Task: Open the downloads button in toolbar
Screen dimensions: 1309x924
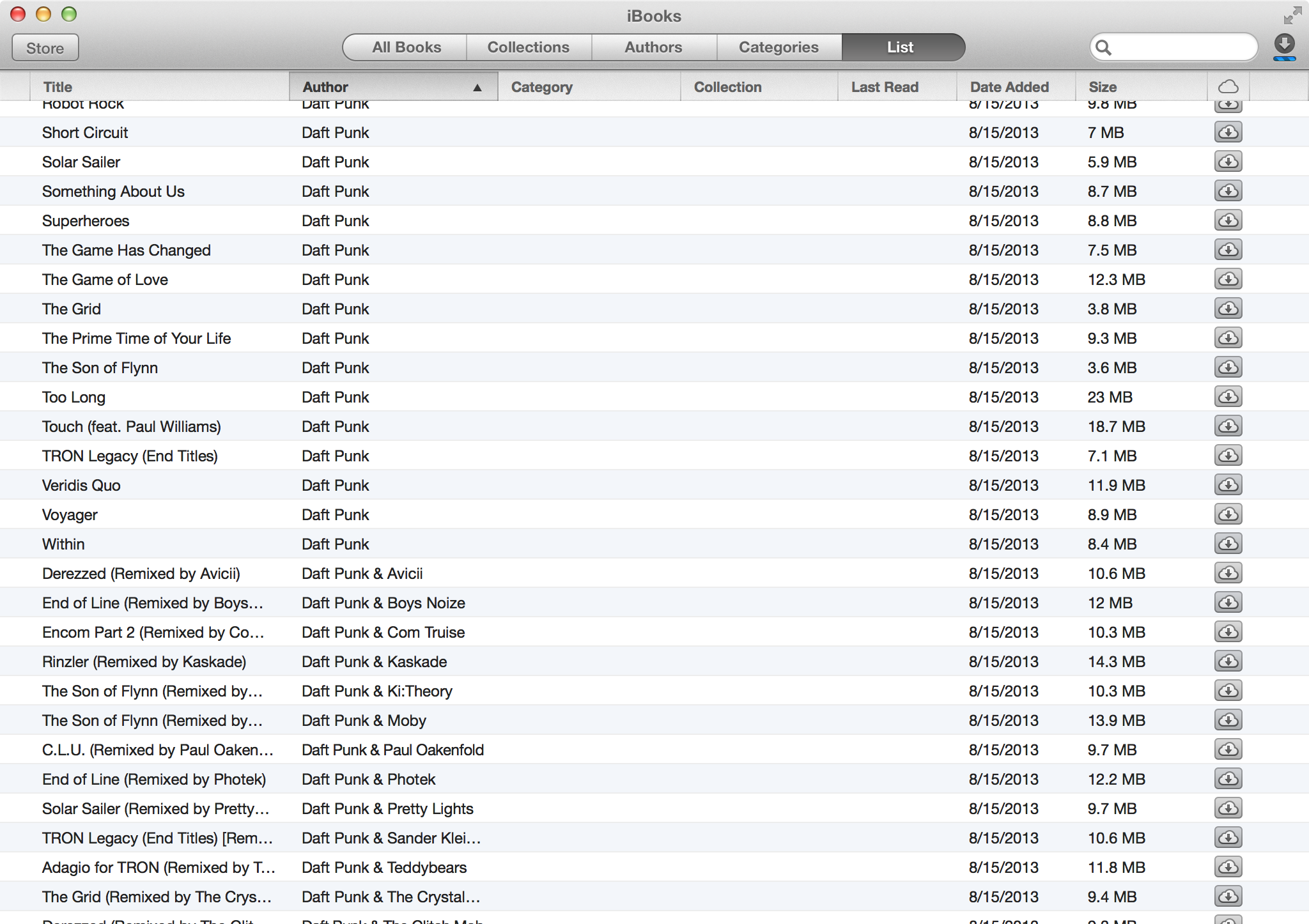Action: click(x=1284, y=47)
